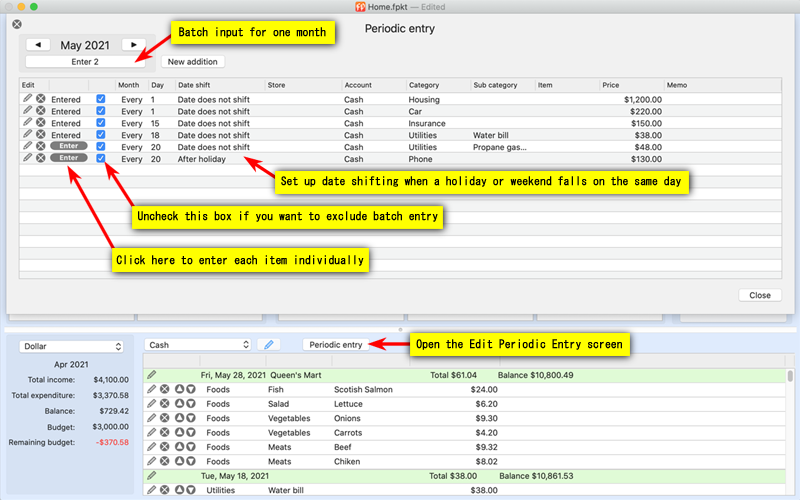This screenshot has width=800, height=500.
Task: Open the Periodic entry button
Action: 336,344
